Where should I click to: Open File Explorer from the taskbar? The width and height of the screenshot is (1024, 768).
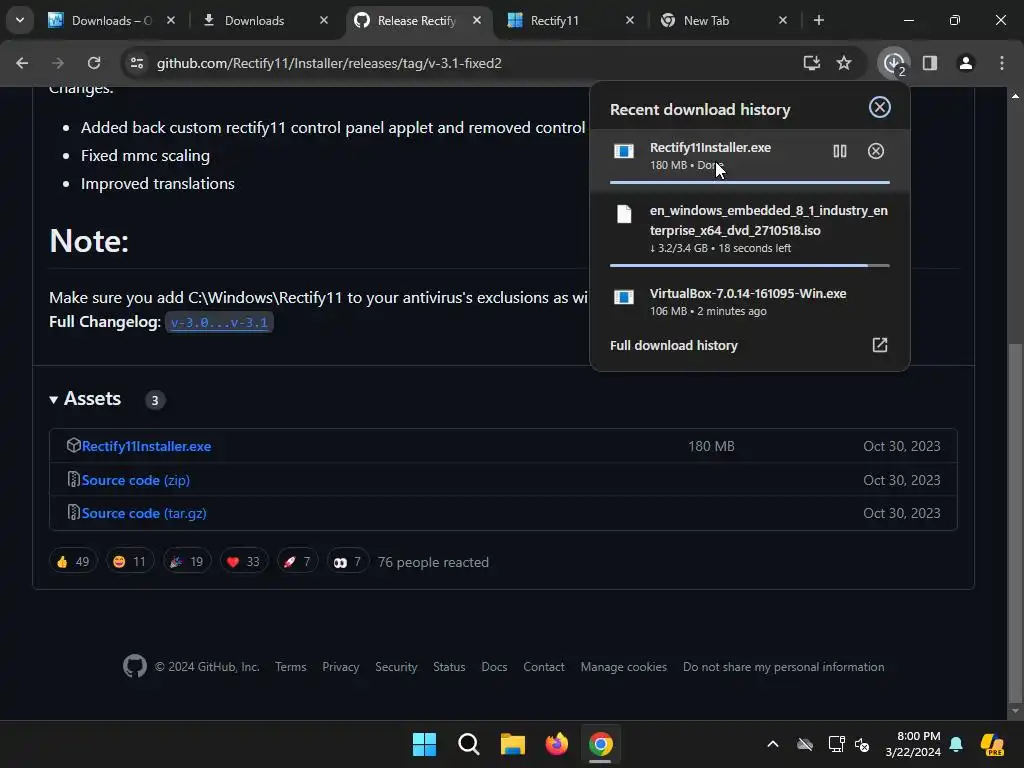[513, 744]
